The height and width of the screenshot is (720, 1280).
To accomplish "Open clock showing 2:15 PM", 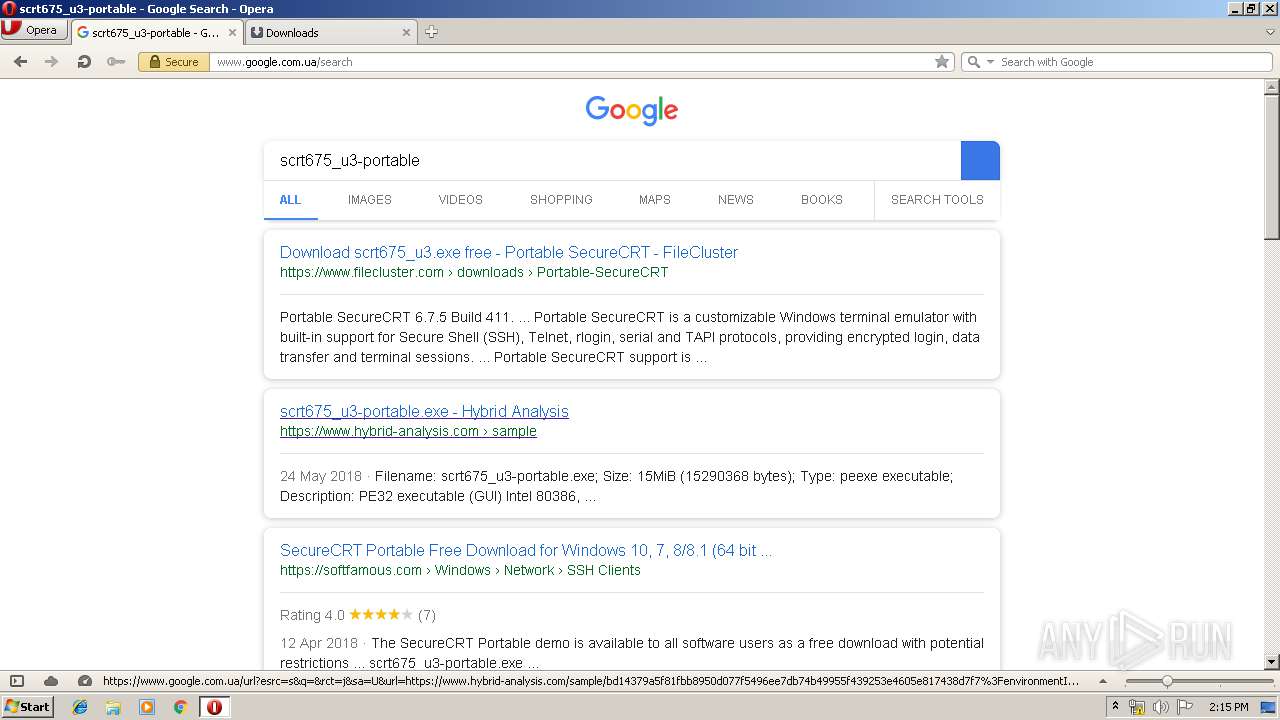I will click(1228, 707).
